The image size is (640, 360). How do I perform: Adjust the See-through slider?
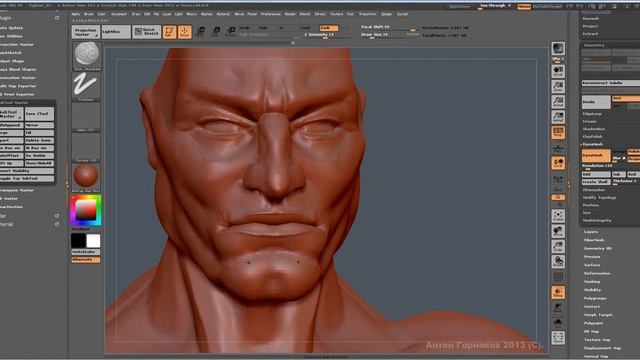pos(495,7)
